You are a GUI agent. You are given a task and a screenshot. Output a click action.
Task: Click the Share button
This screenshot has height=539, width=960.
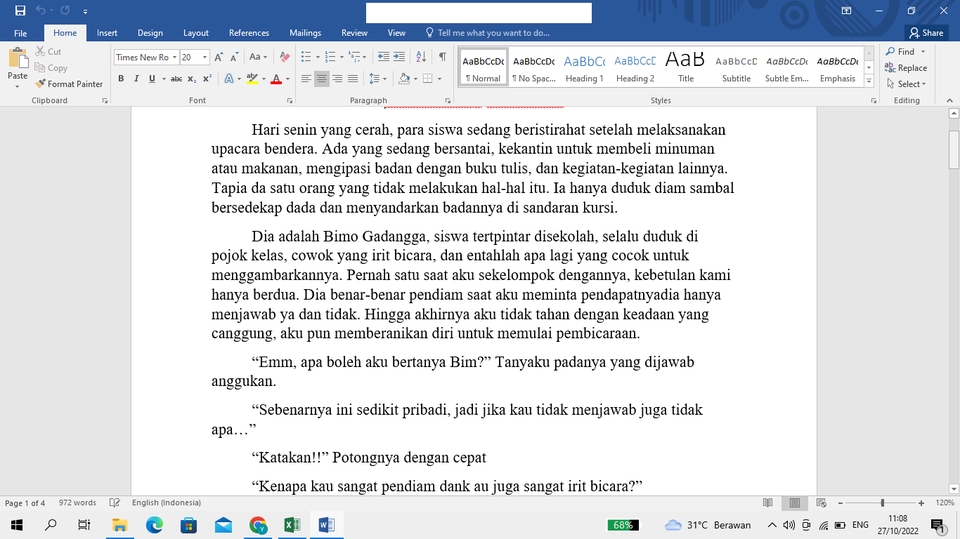coord(926,33)
